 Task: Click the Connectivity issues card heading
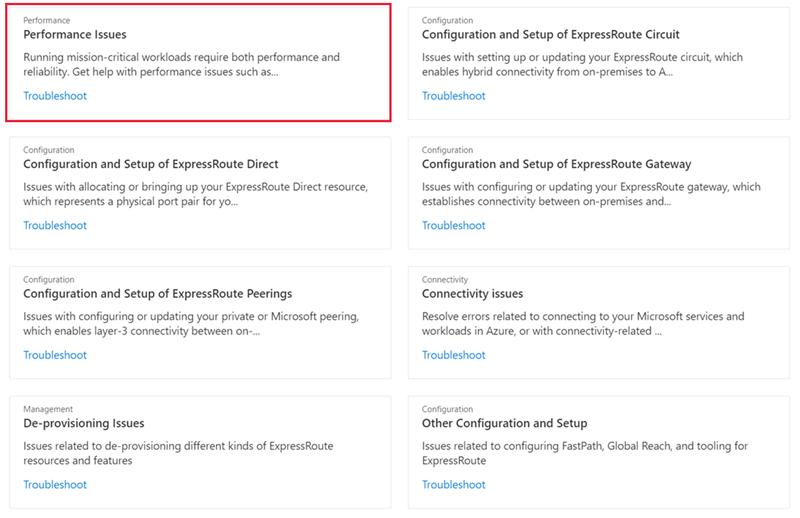[472, 294]
